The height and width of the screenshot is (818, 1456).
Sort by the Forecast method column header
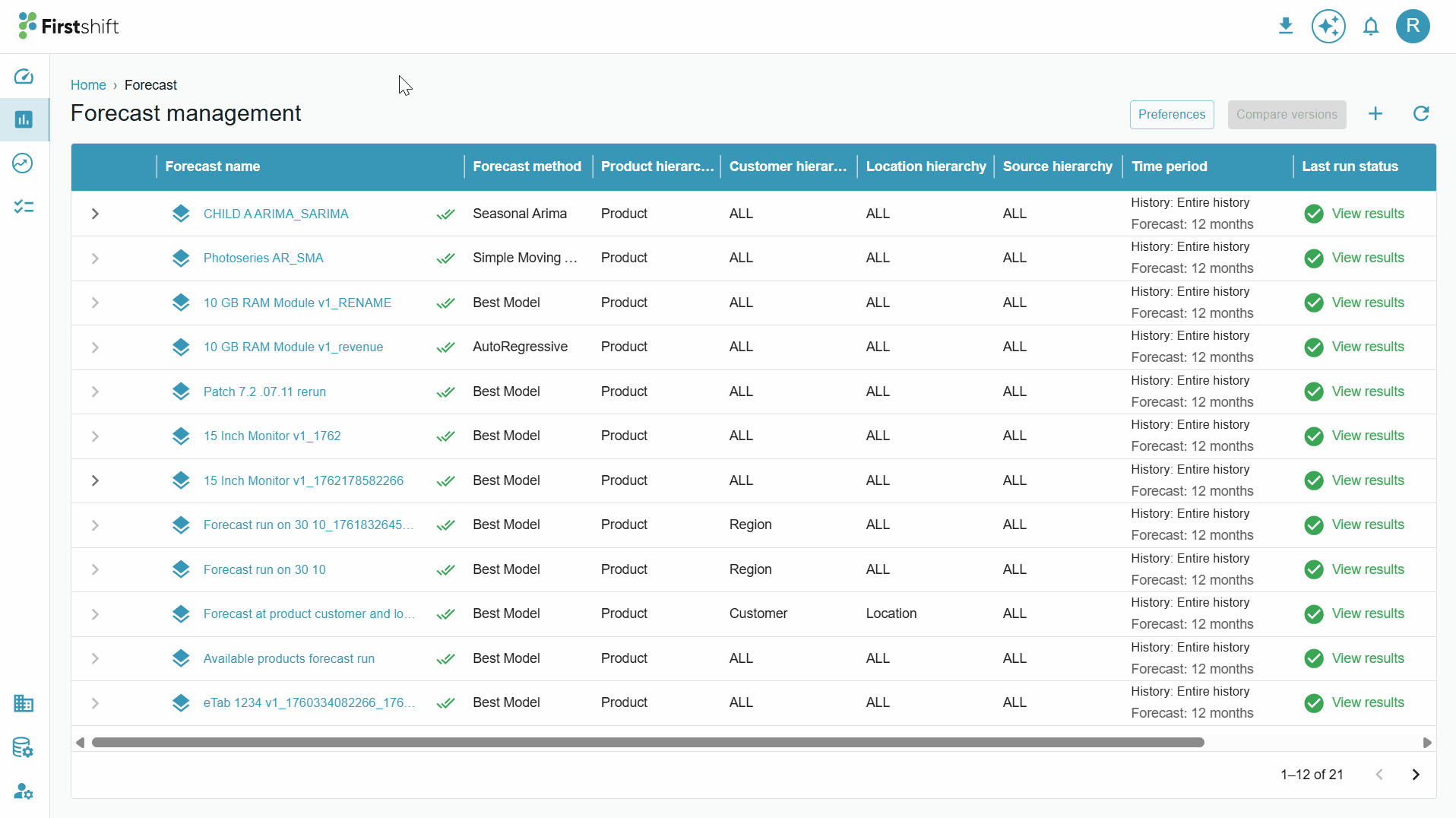coord(527,166)
